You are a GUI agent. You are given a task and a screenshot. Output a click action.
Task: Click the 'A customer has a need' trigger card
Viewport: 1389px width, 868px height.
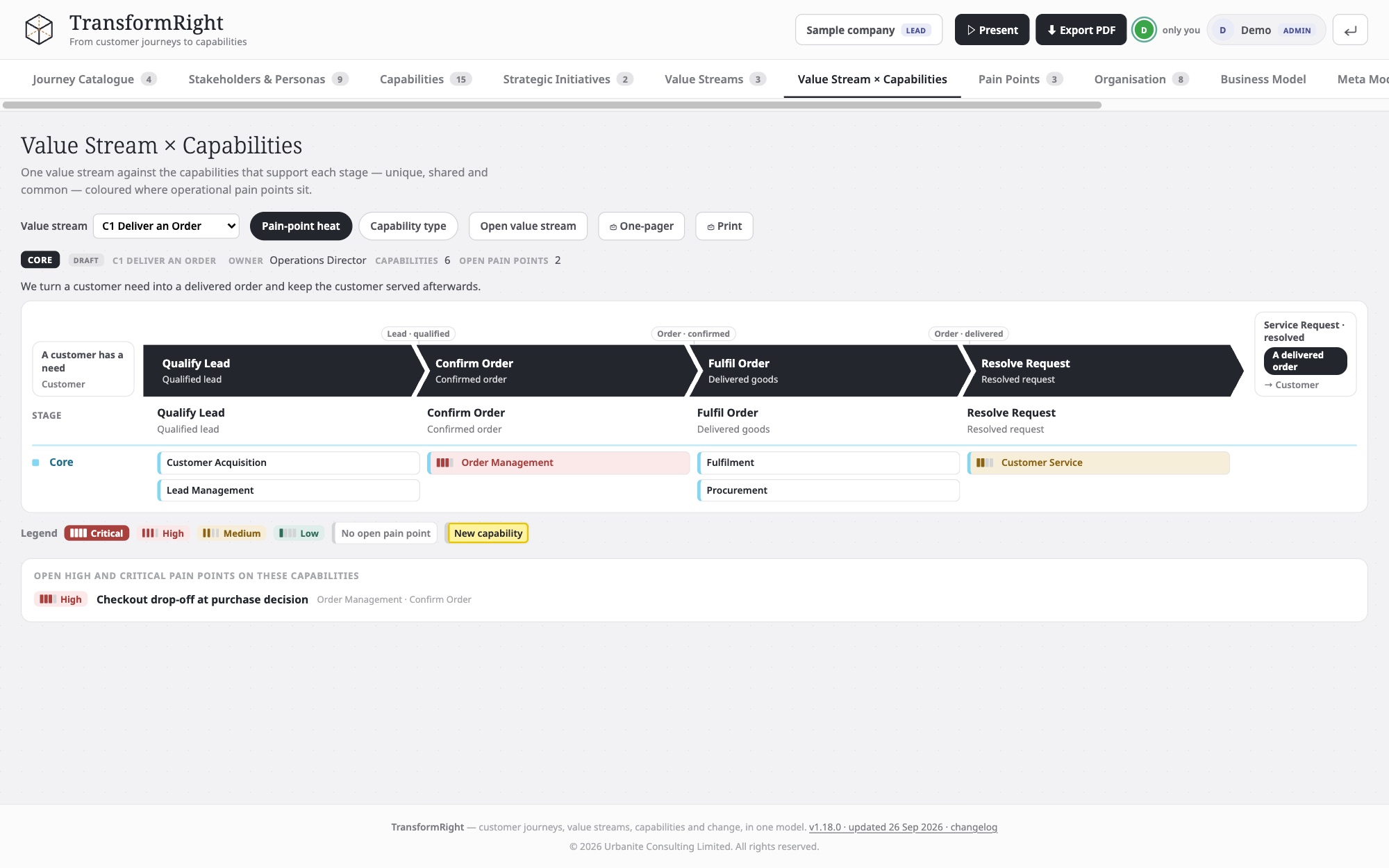pos(83,369)
